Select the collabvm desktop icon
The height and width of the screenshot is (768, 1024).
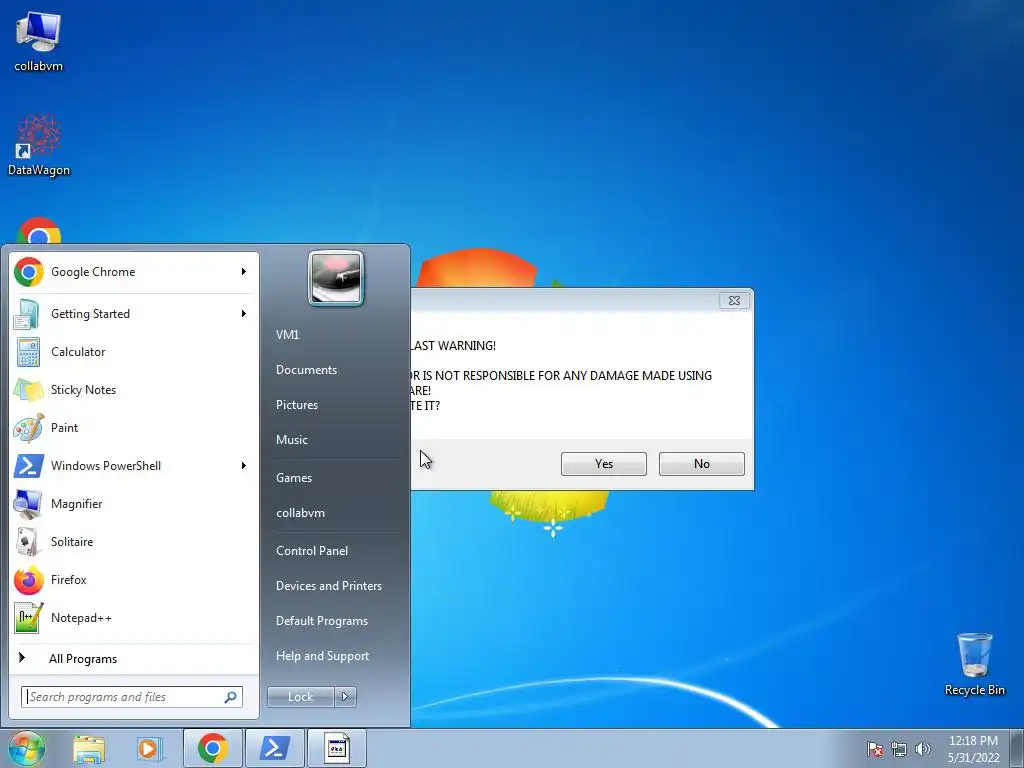point(39,41)
